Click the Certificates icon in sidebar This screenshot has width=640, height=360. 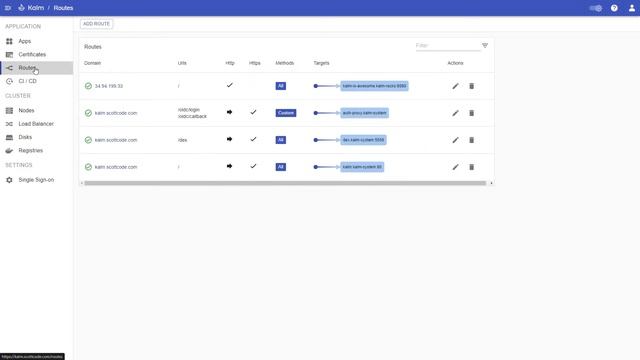tap(9, 54)
